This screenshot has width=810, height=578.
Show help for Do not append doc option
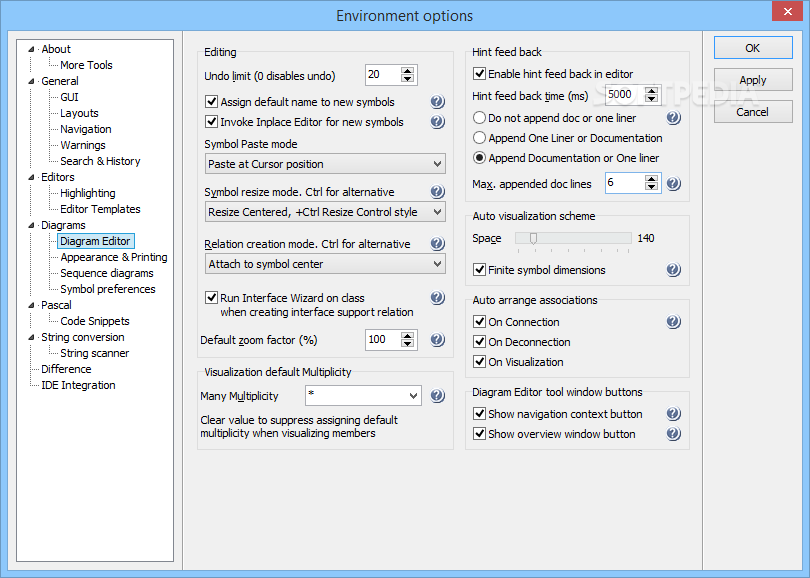pos(673,118)
